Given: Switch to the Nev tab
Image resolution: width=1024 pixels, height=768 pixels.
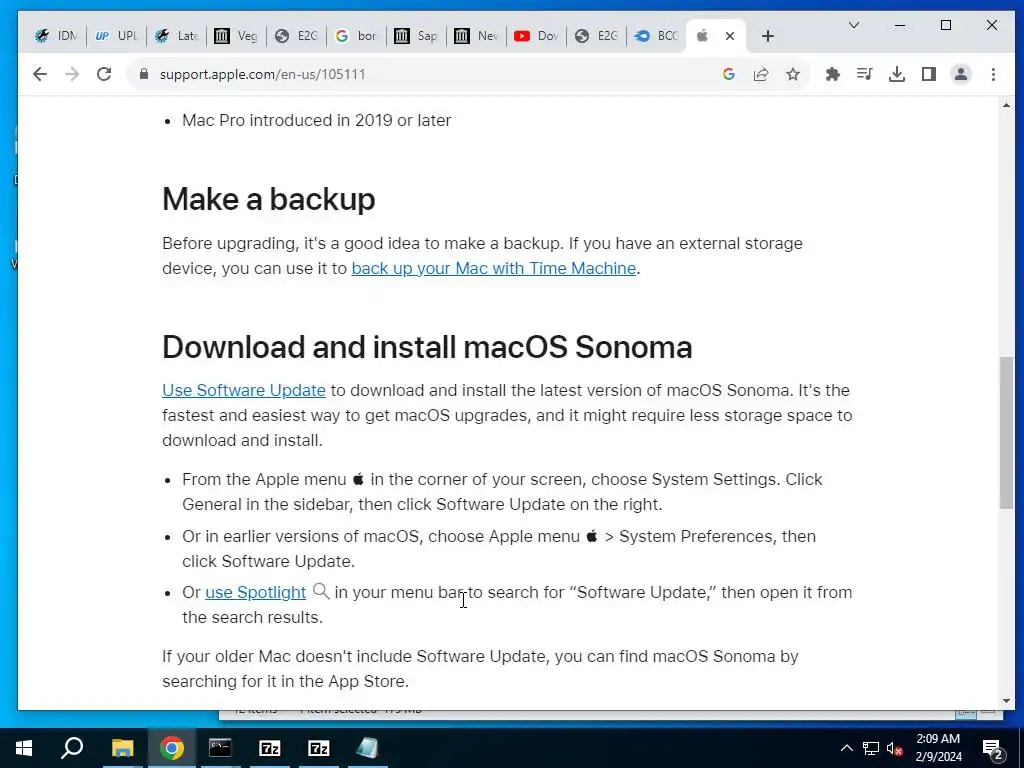Looking at the screenshot, I should point(477,36).
